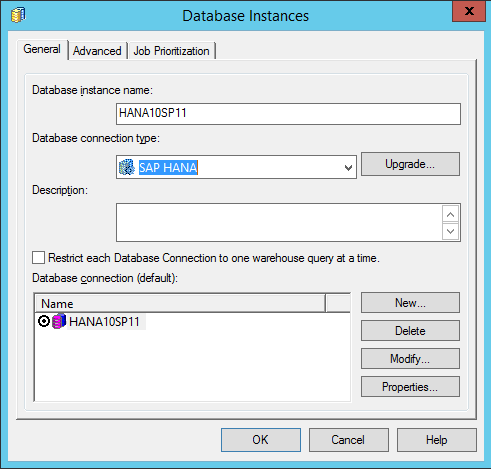Click the Description scroll down arrow

pyautogui.click(x=450, y=231)
